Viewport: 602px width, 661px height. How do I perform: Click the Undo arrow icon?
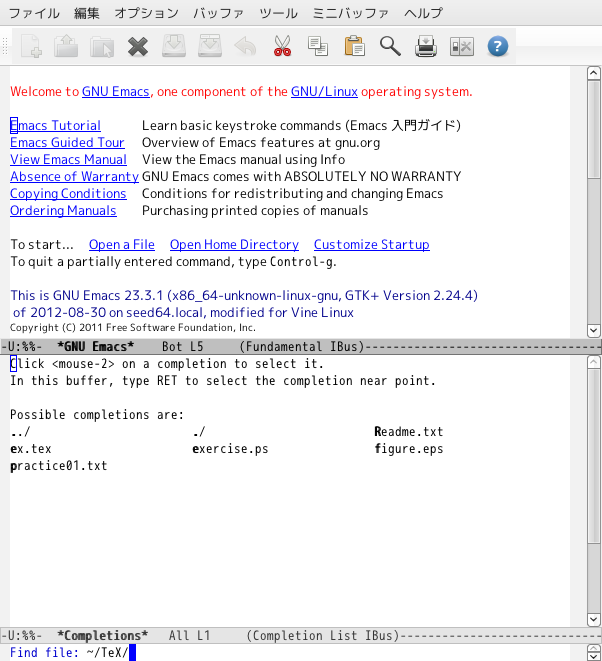coord(245,46)
